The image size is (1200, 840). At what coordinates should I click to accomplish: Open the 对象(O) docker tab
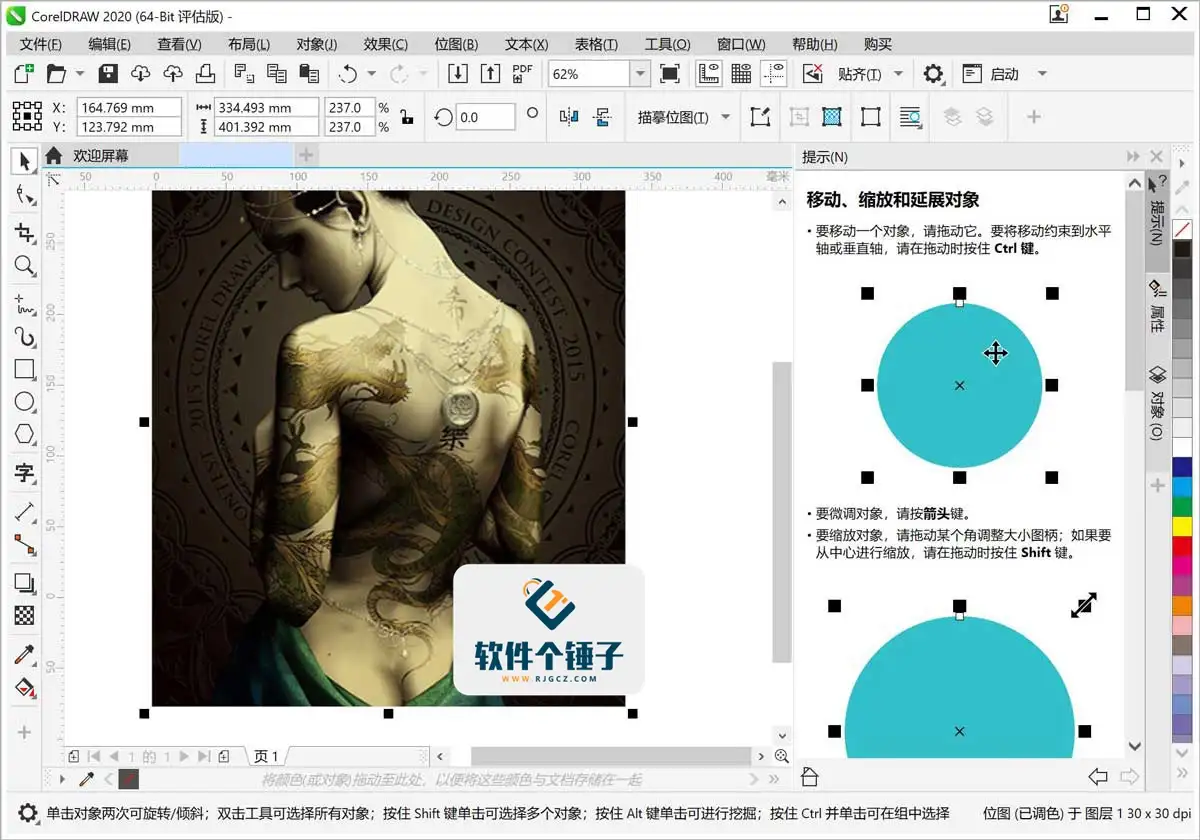1157,402
